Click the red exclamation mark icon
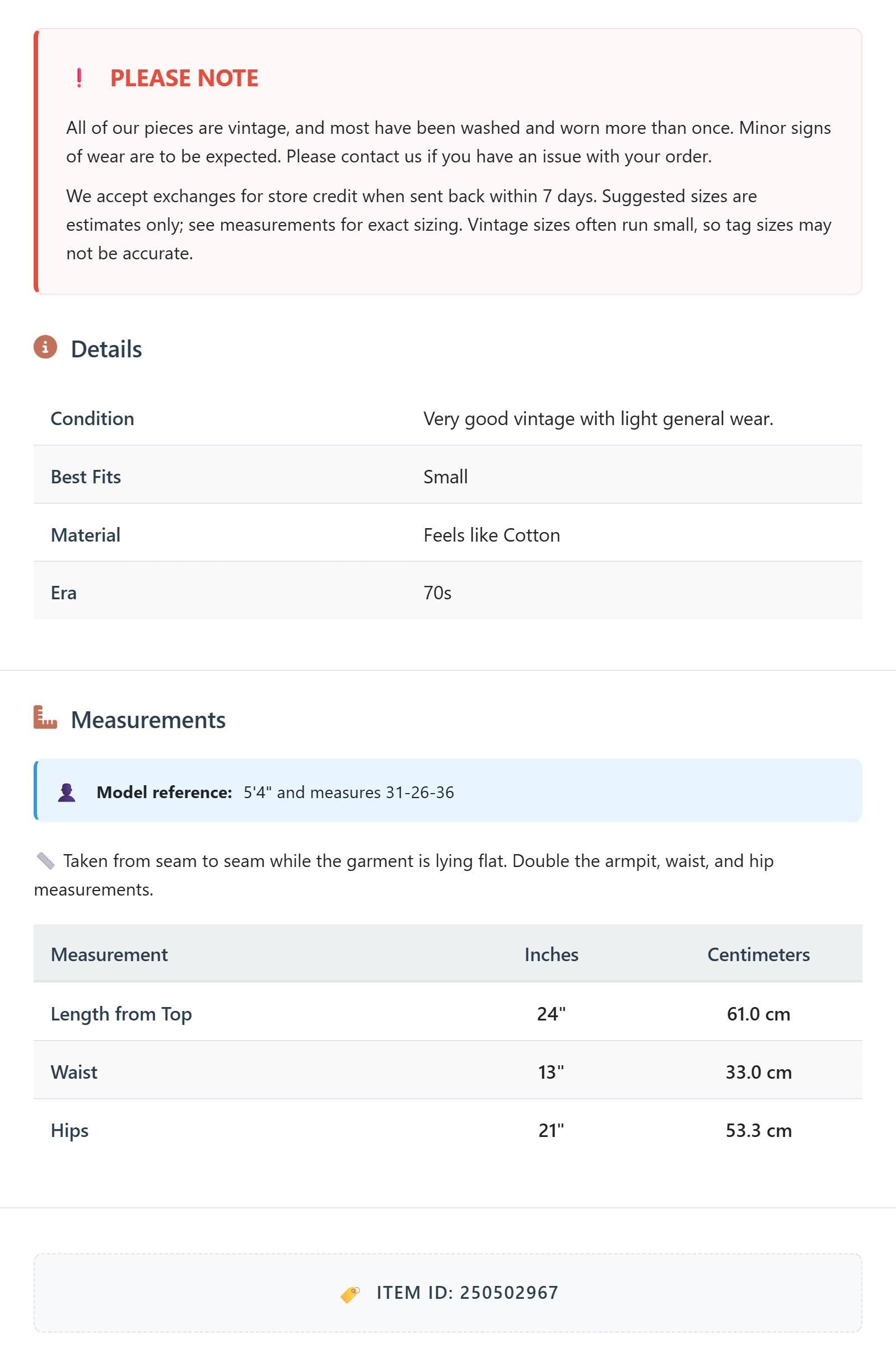Viewport: 896px width, 1361px height. tap(80, 78)
